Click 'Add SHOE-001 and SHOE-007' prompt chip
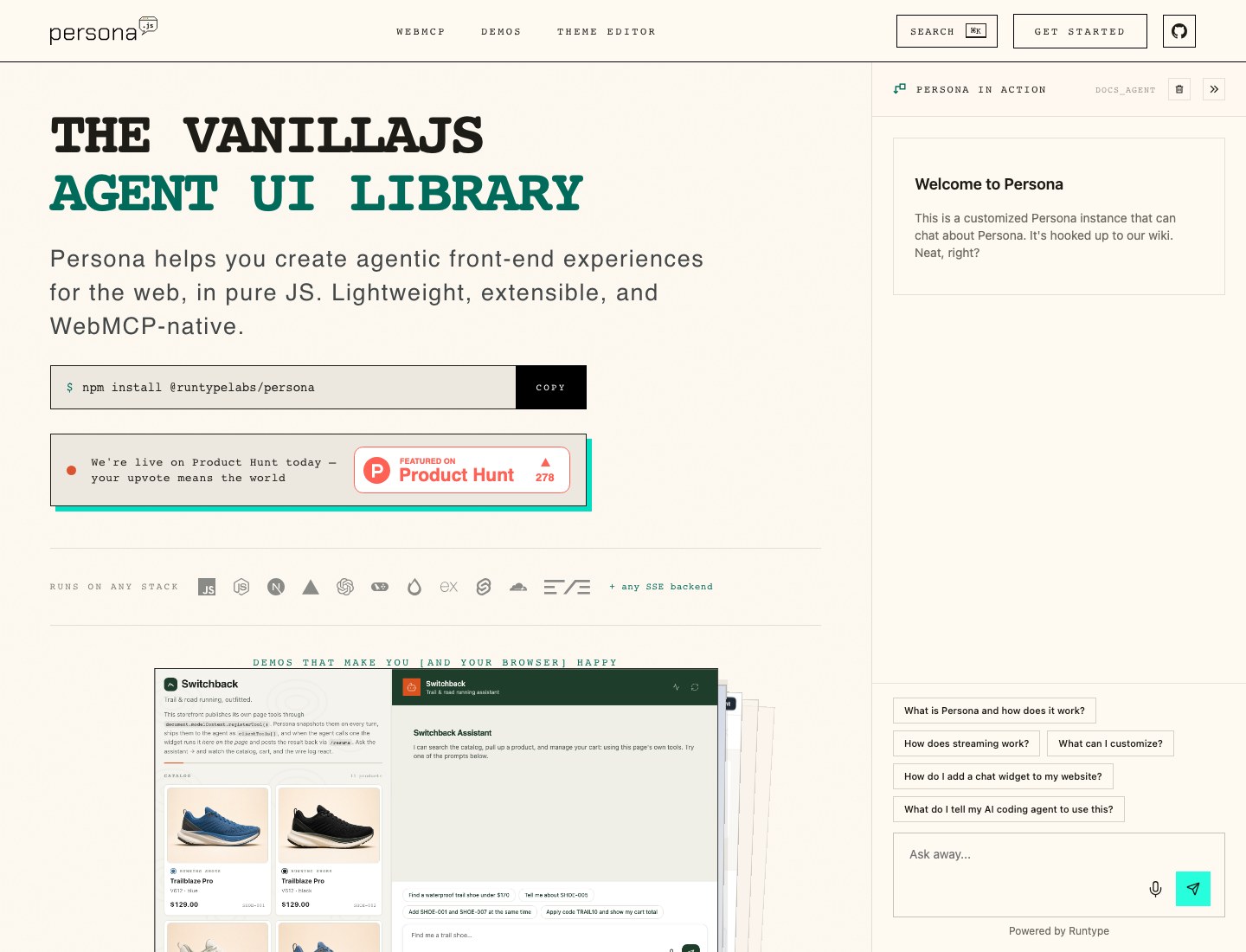 coord(470,911)
